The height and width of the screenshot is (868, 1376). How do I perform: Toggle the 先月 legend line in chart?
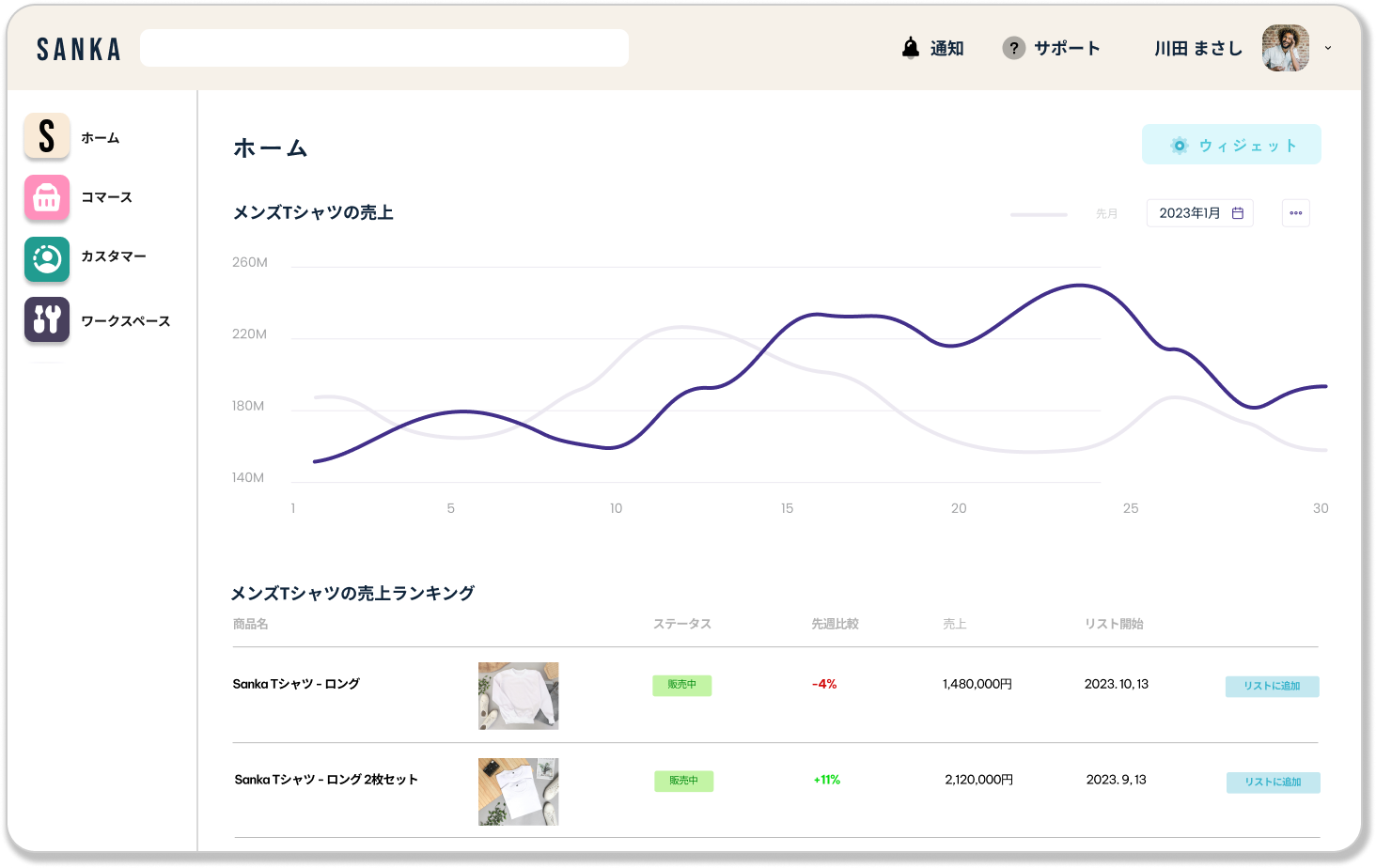tap(1064, 214)
